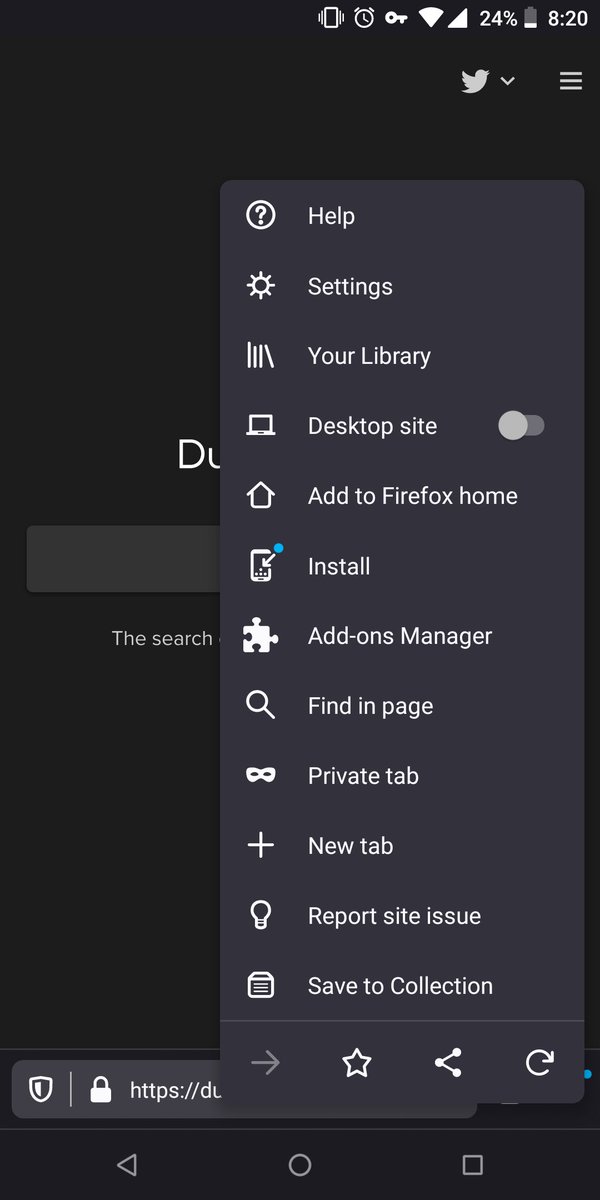Click the Desktop site laptop icon
The width and height of the screenshot is (600, 1200).
260,426
